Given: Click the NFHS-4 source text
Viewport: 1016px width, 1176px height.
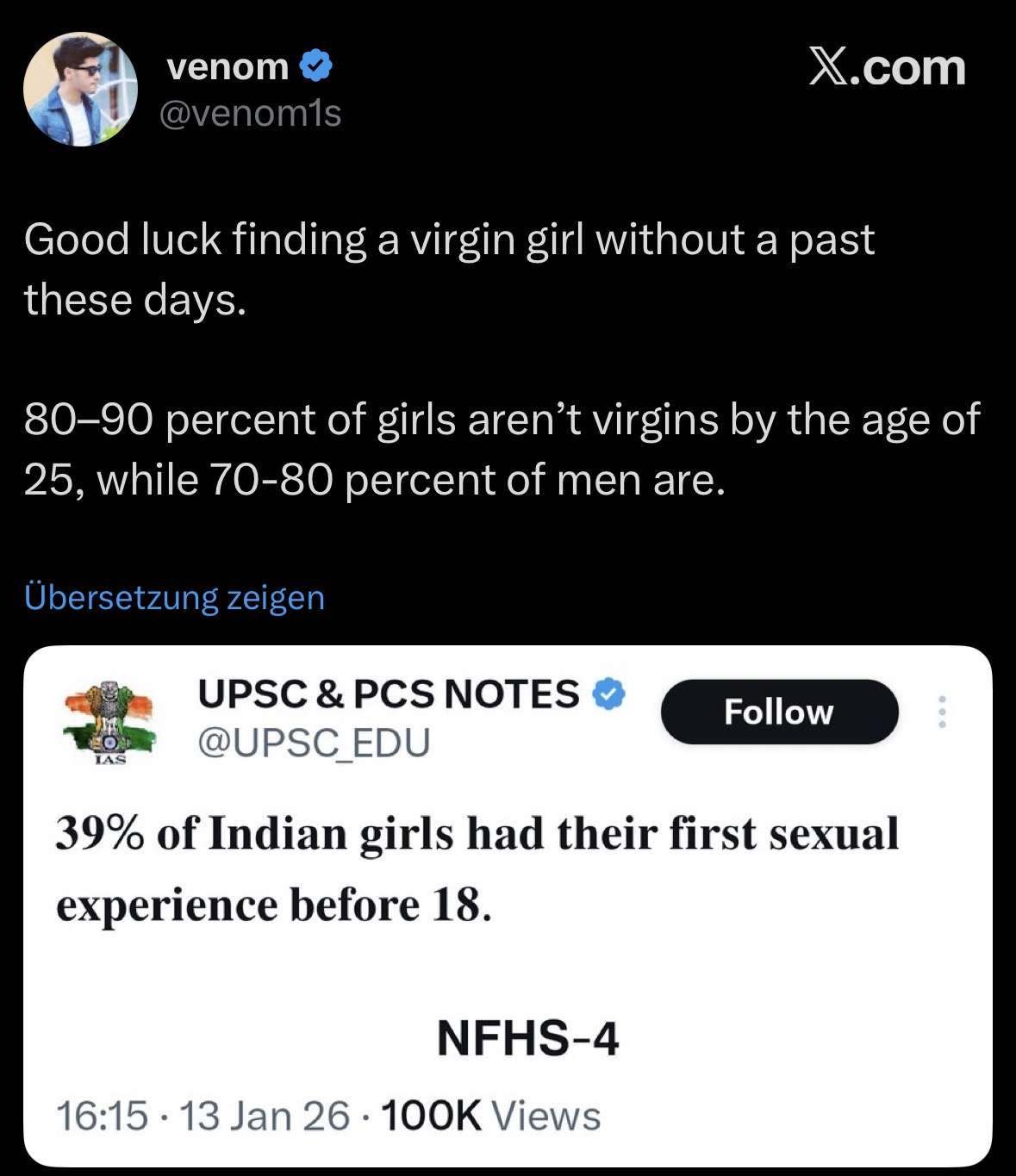Looking at the screenshot, I should (527, 1037).
